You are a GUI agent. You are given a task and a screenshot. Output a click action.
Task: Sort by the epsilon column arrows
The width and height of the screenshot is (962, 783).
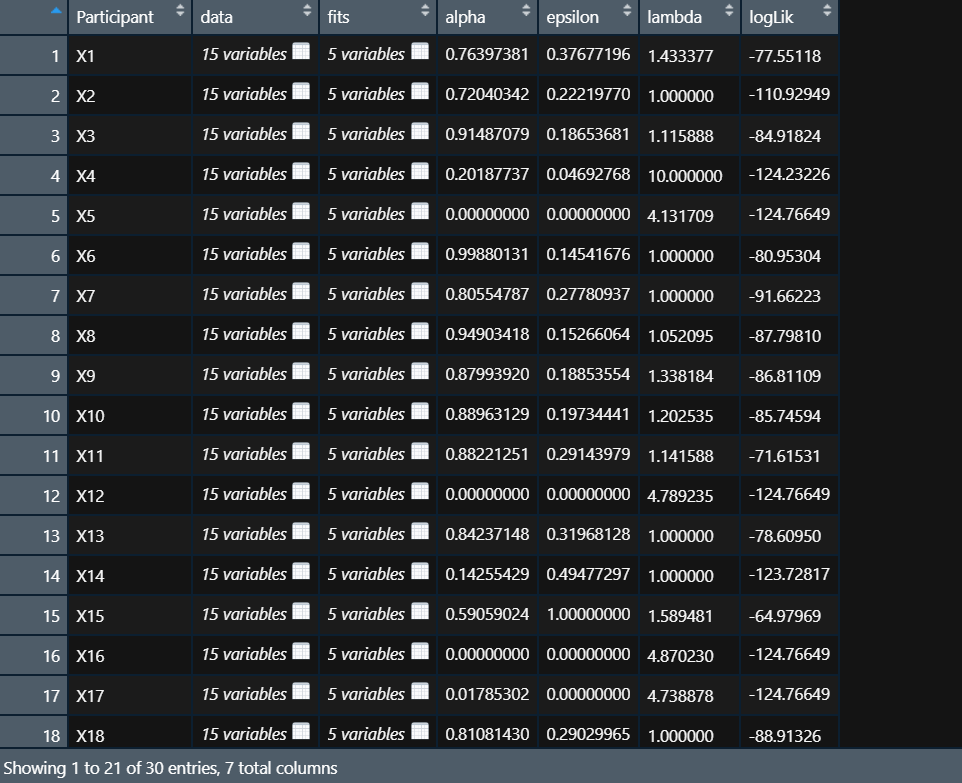tap(627, 10)
